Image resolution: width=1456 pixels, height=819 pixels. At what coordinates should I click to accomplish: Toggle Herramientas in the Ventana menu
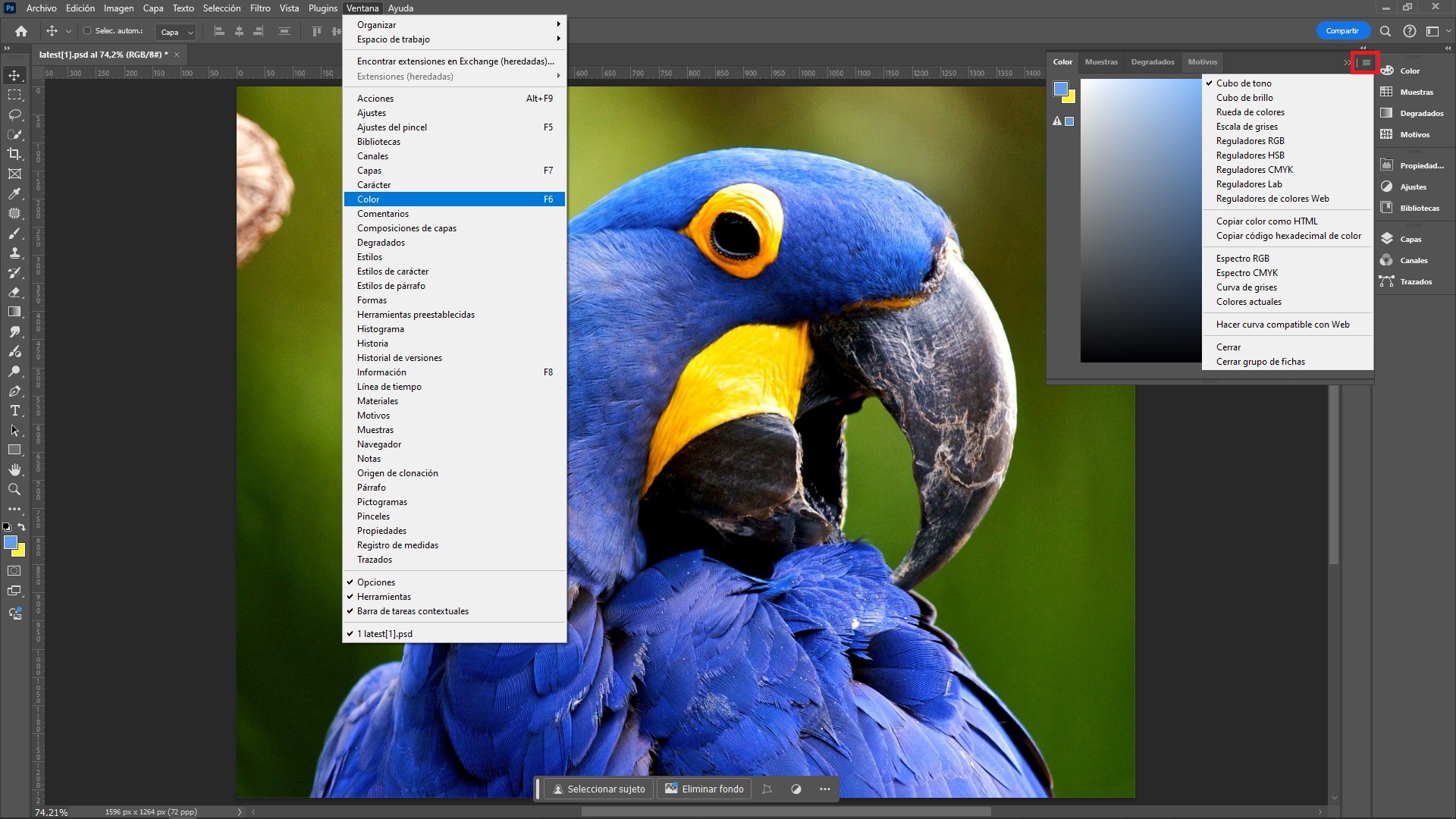[x=454, y=597]
